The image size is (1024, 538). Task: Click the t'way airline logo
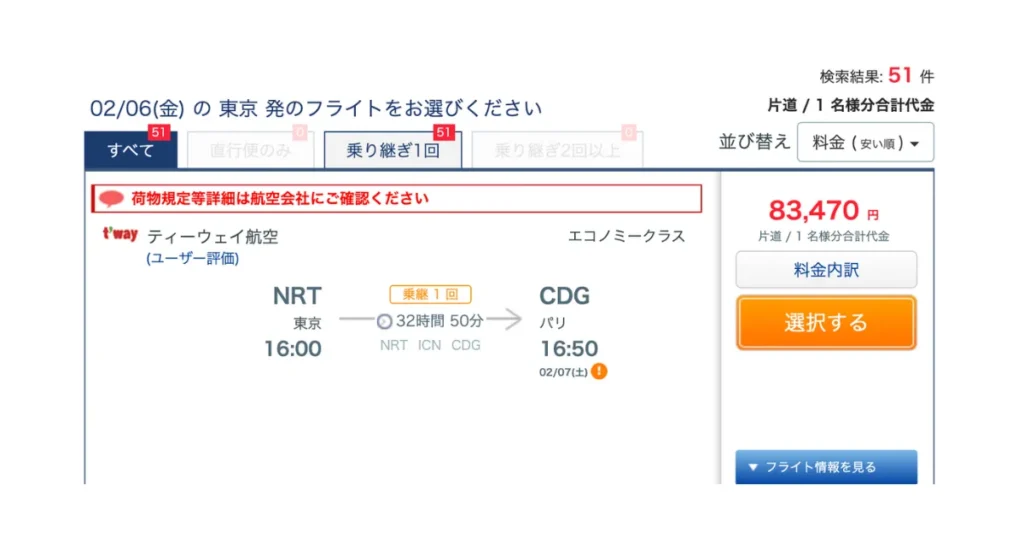coord(120,235)
